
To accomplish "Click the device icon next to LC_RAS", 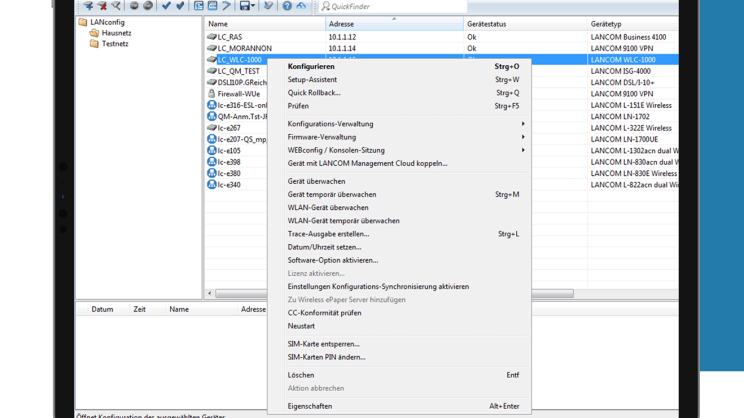I will point(212,37).
